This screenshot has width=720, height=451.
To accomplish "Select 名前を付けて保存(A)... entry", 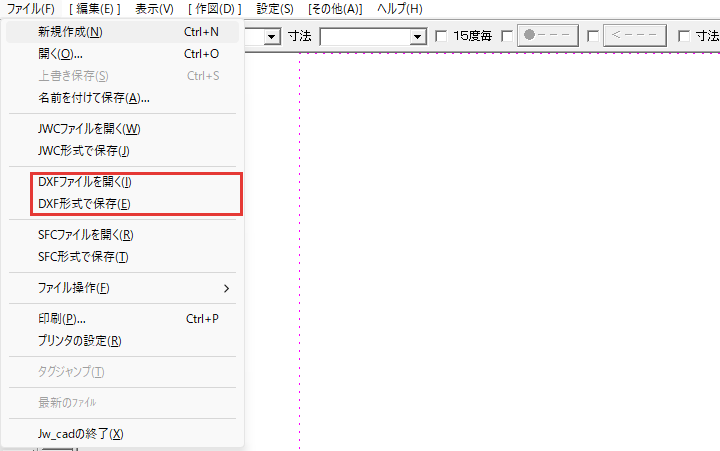I will click(123, 98).
